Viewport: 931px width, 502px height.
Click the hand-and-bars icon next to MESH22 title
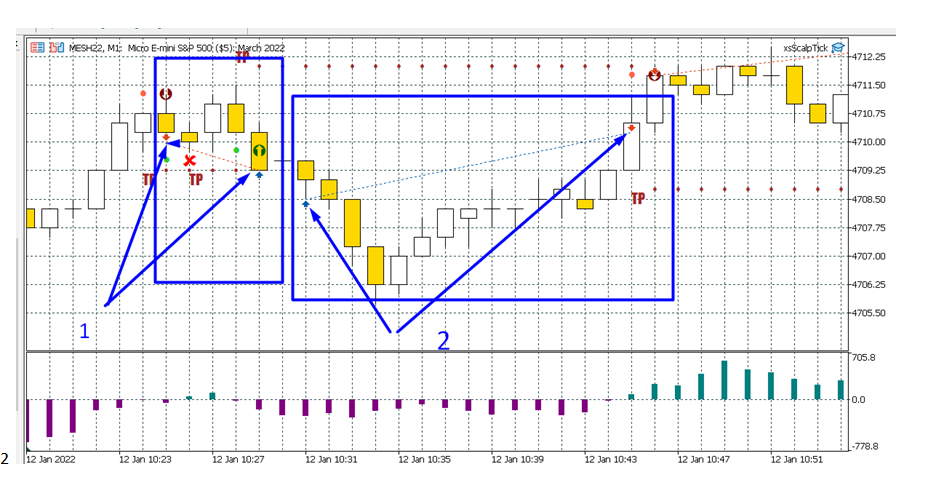[x=57, y=48]
